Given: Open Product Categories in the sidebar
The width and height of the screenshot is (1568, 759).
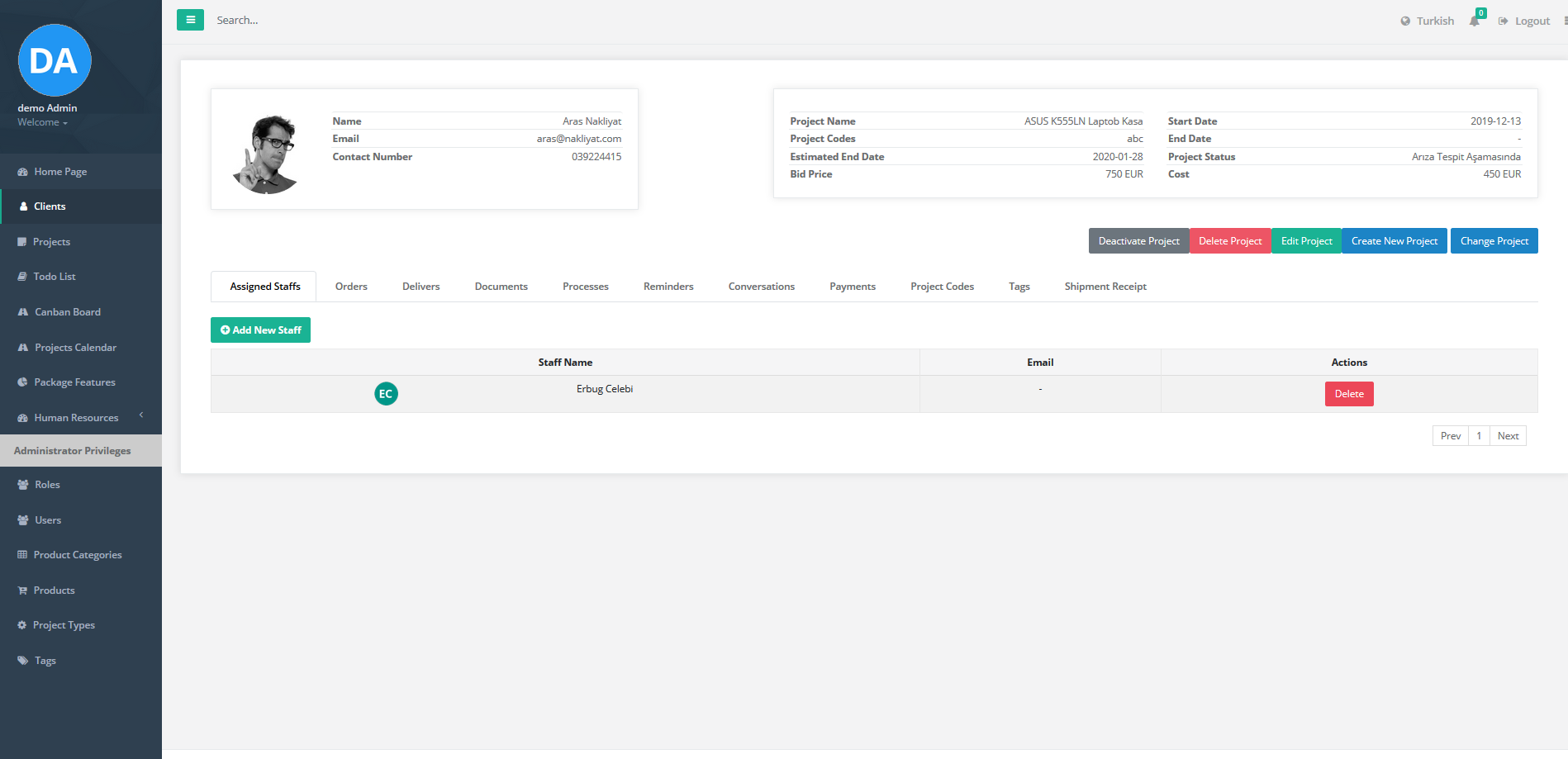Looking at the screenshot, I should 81,555.
